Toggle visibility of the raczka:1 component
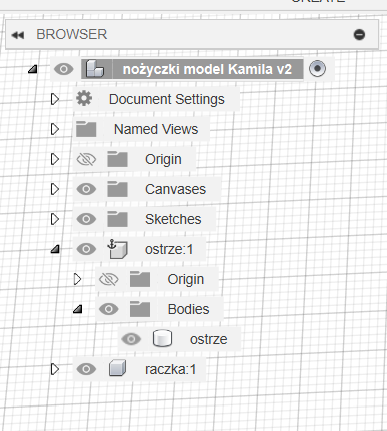This screenshot has height=431, width=387. 86,369
